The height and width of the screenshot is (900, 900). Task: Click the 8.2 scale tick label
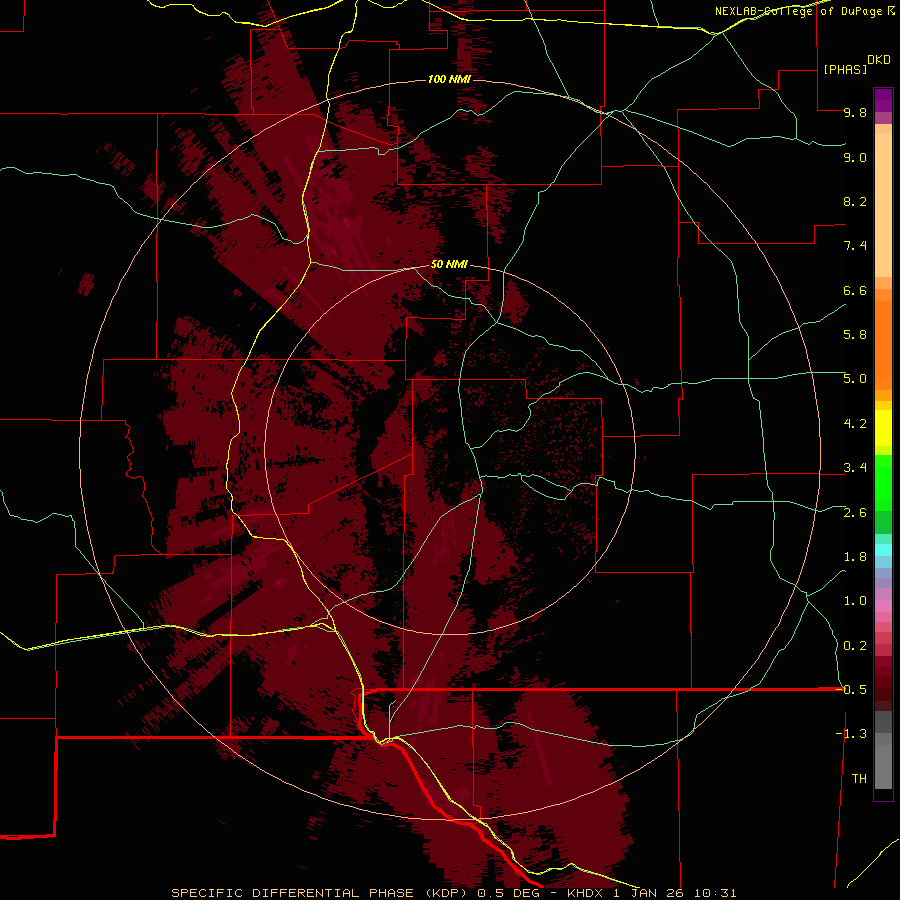click(855, 201)
